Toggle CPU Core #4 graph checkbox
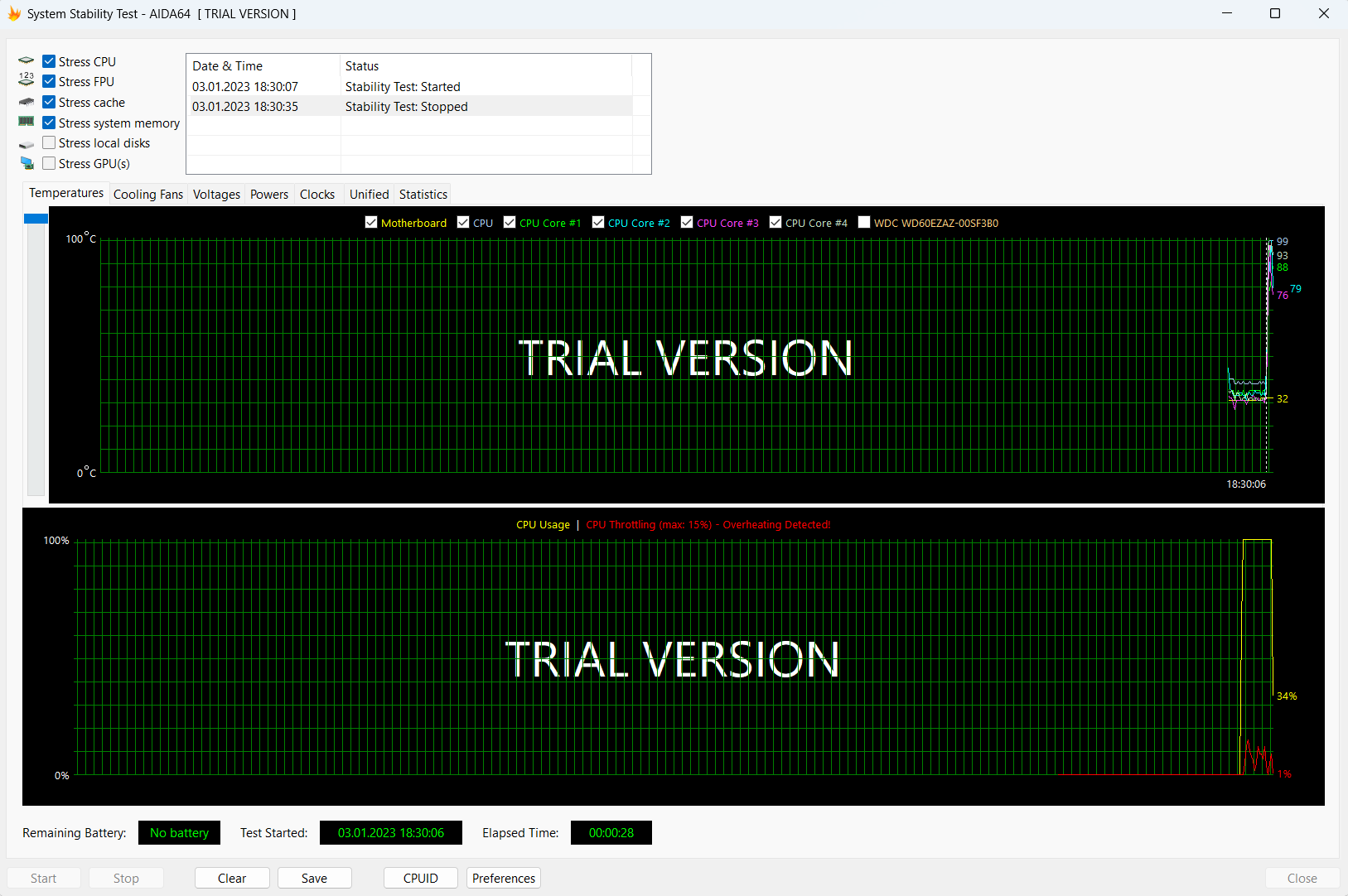Image resolution: width=1348 pixels, height=896 pixels. coord(775,222)
